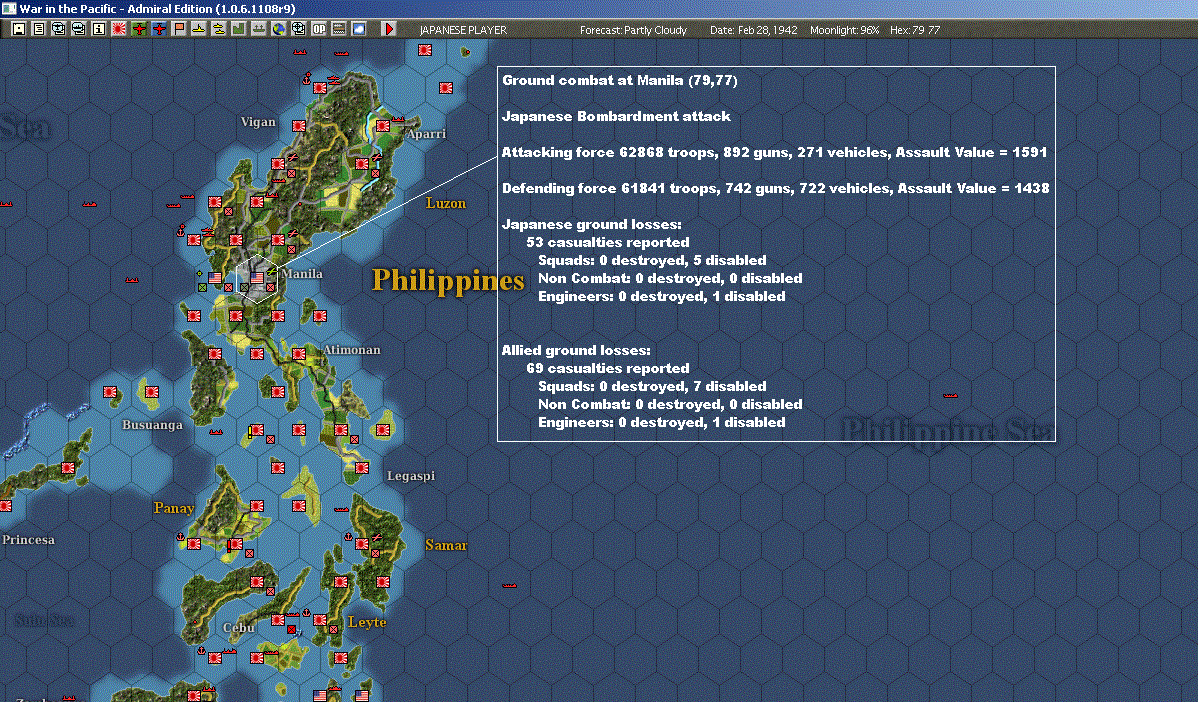Select the red plane on green background icon
This screenshot has width=1198, height=702.
click(139, 29)
